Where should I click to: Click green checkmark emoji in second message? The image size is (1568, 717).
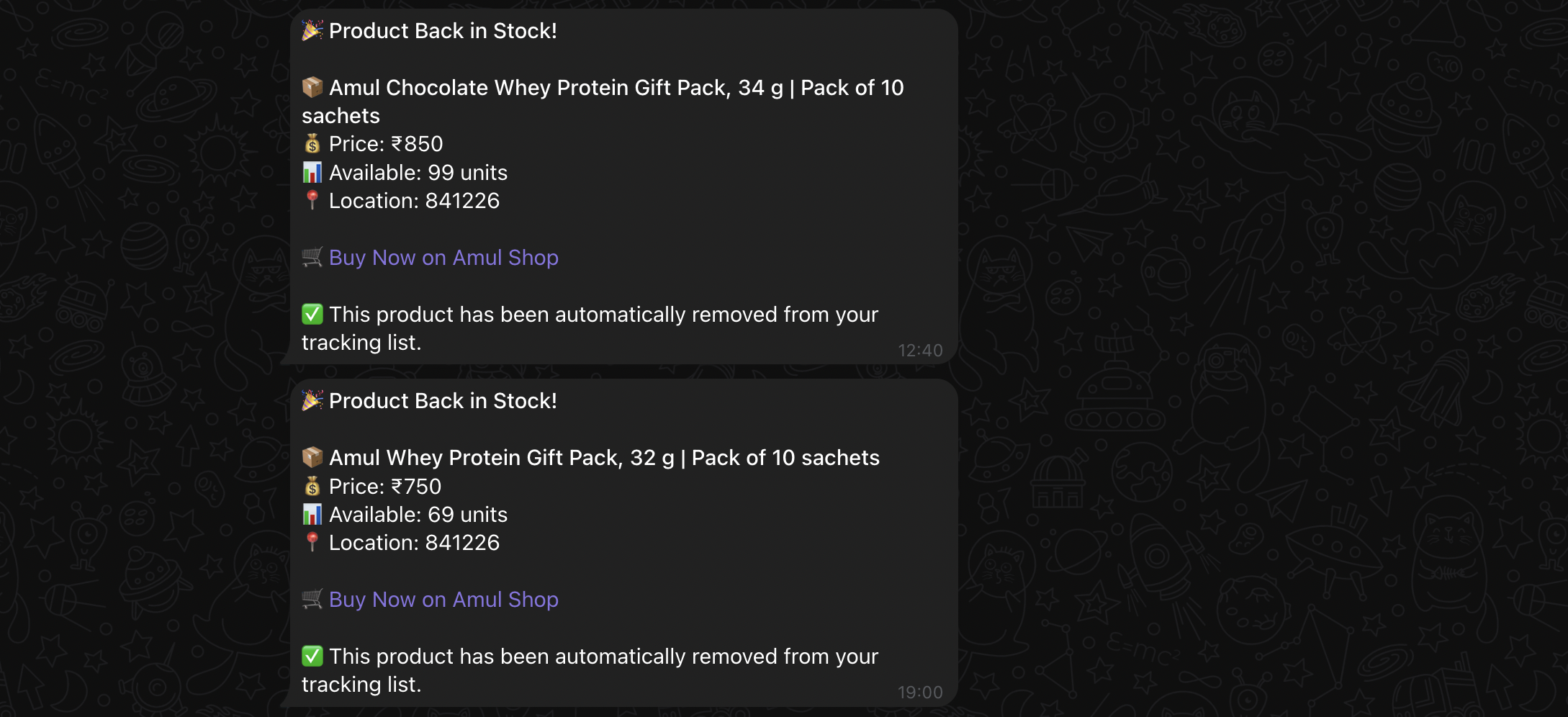point(312,656)
